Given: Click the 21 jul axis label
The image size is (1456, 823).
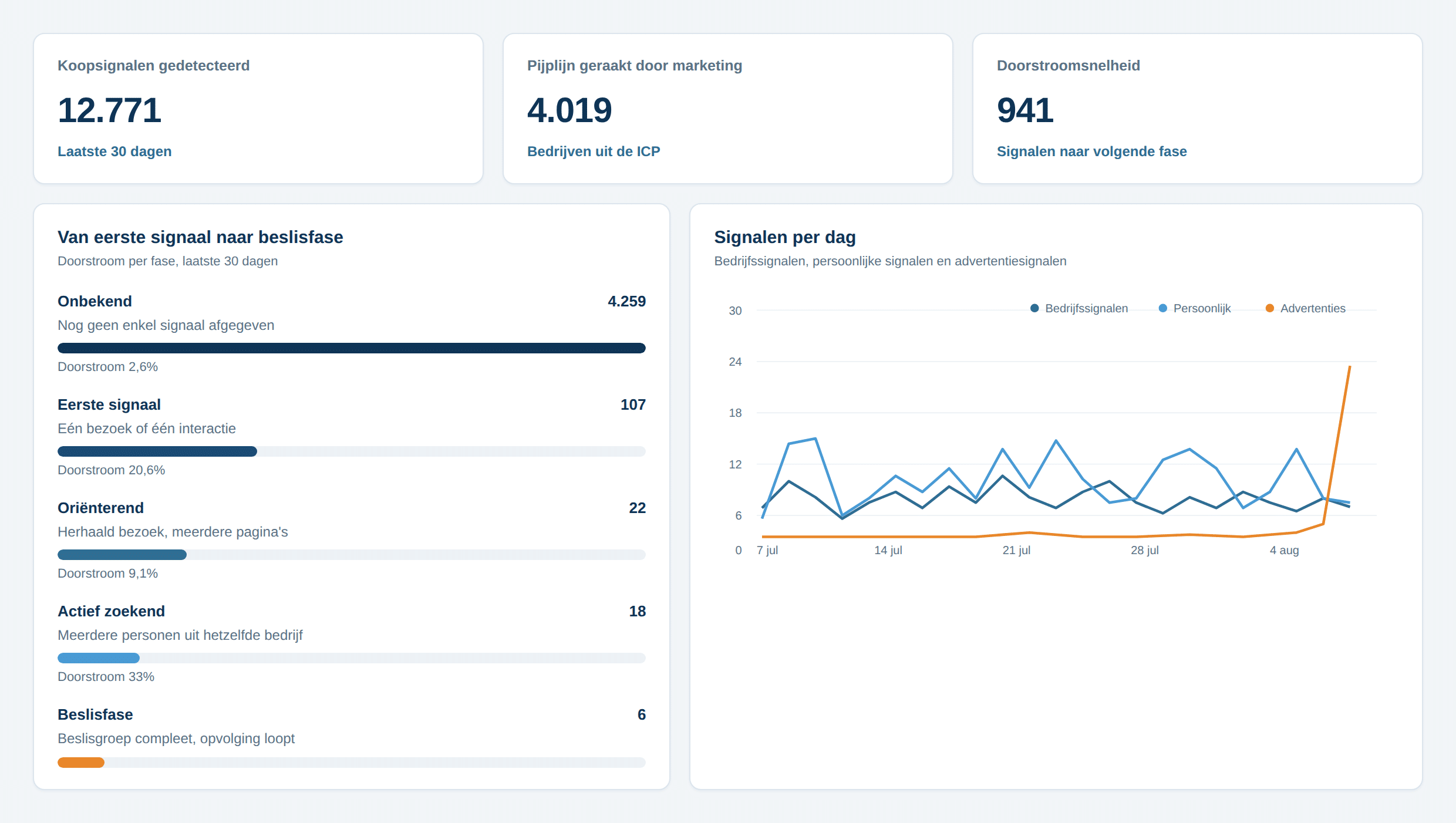Looking at the screenshot, I should coord(1016,550).
